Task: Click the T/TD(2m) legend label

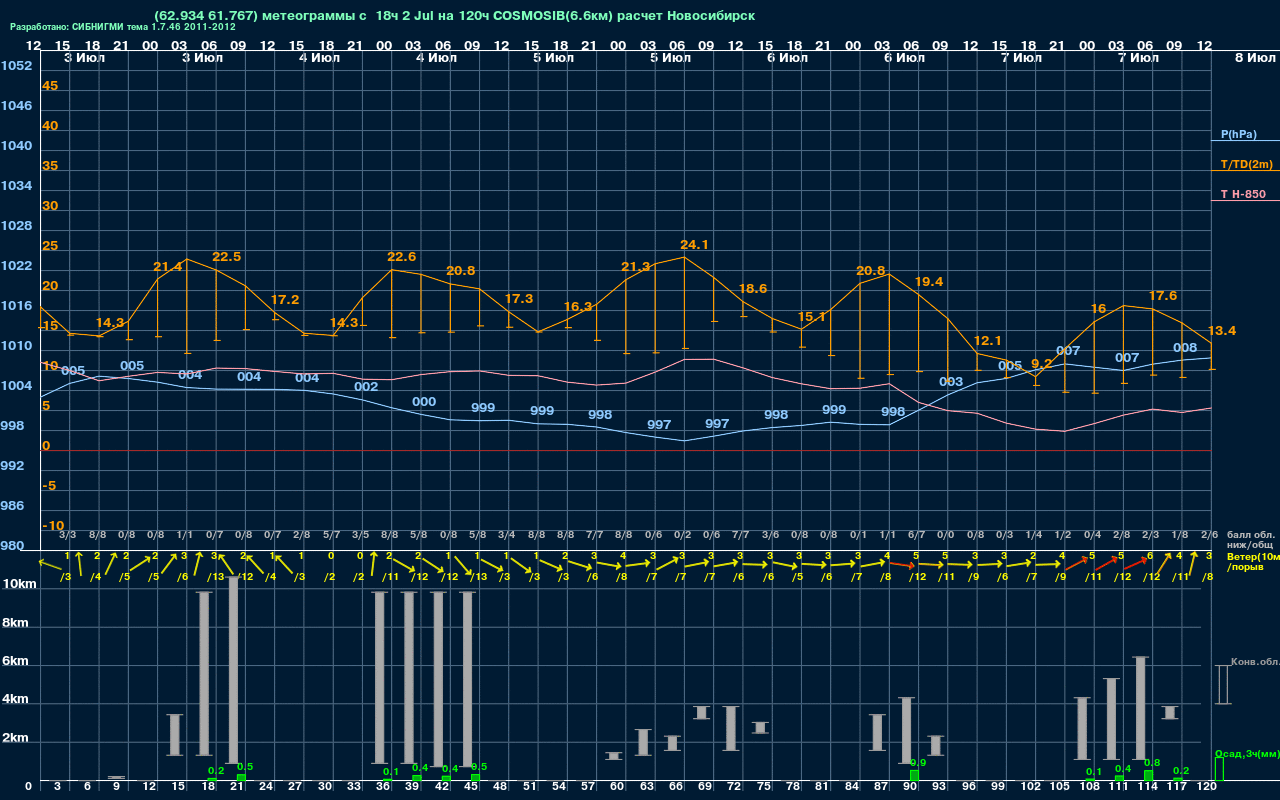Action: pyautogui.click(x=1247, y=164)
